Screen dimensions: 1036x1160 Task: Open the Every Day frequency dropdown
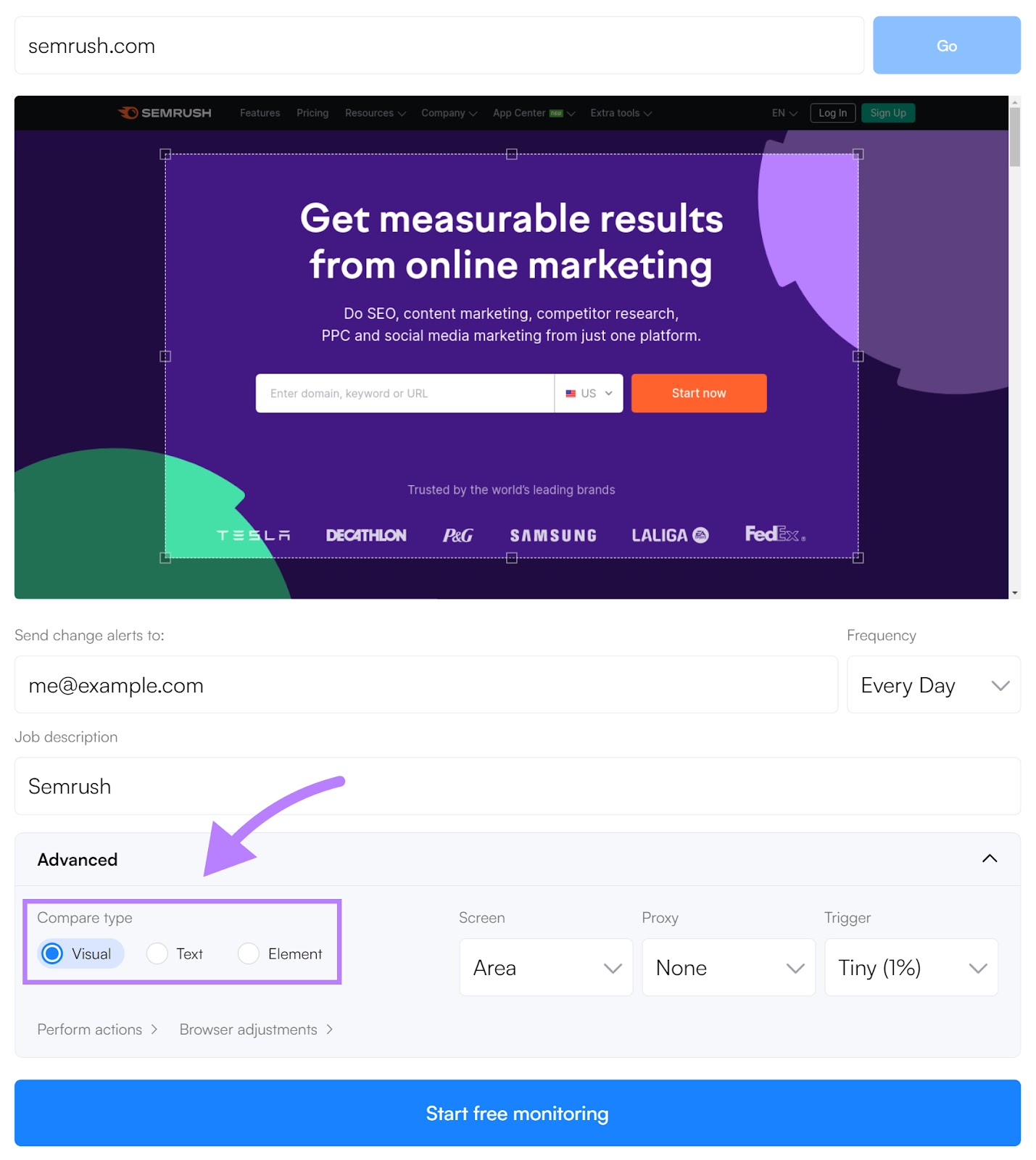tap(933, 684)
